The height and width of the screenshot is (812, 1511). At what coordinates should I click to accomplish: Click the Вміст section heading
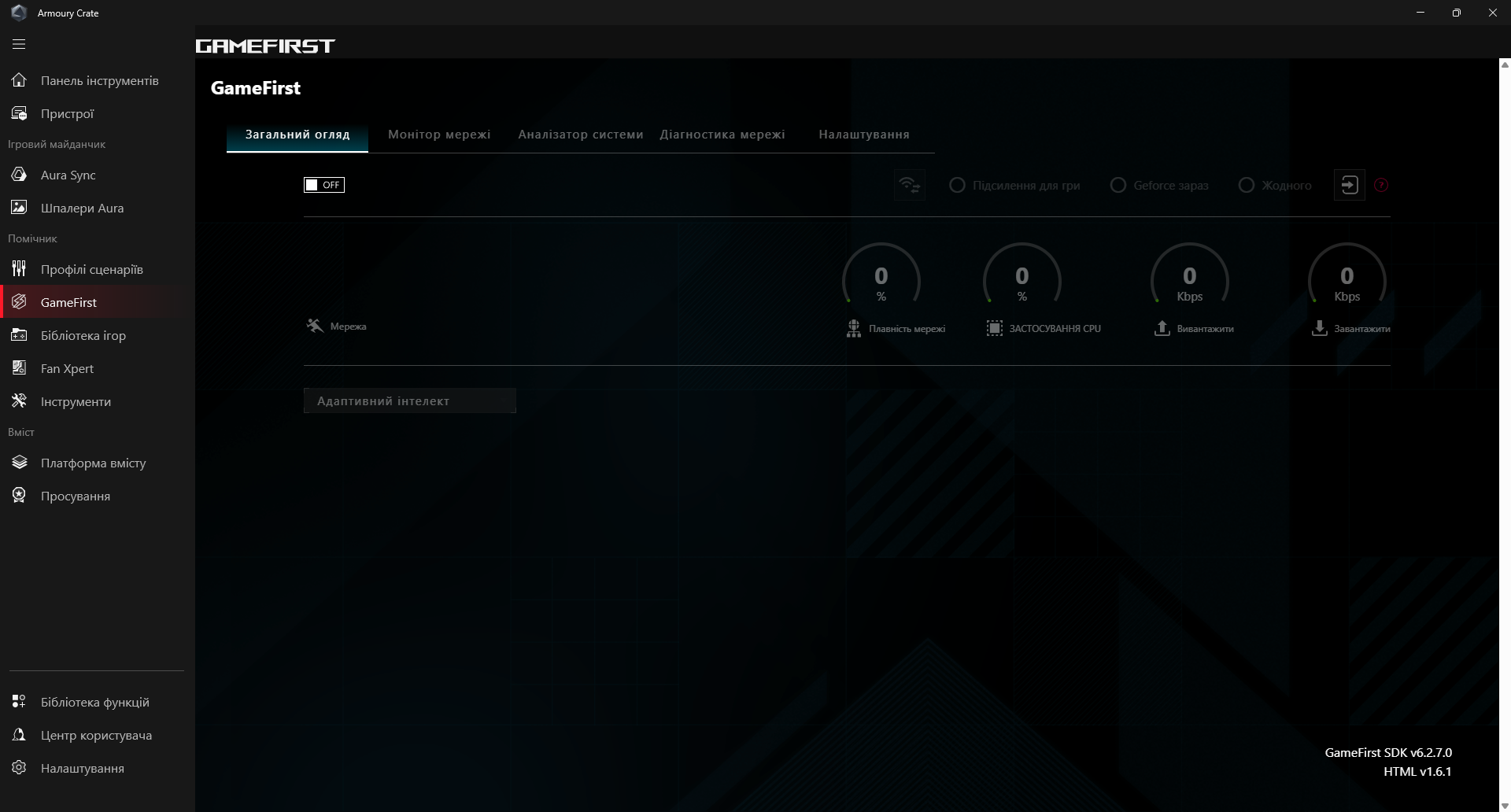click(21, 432)
